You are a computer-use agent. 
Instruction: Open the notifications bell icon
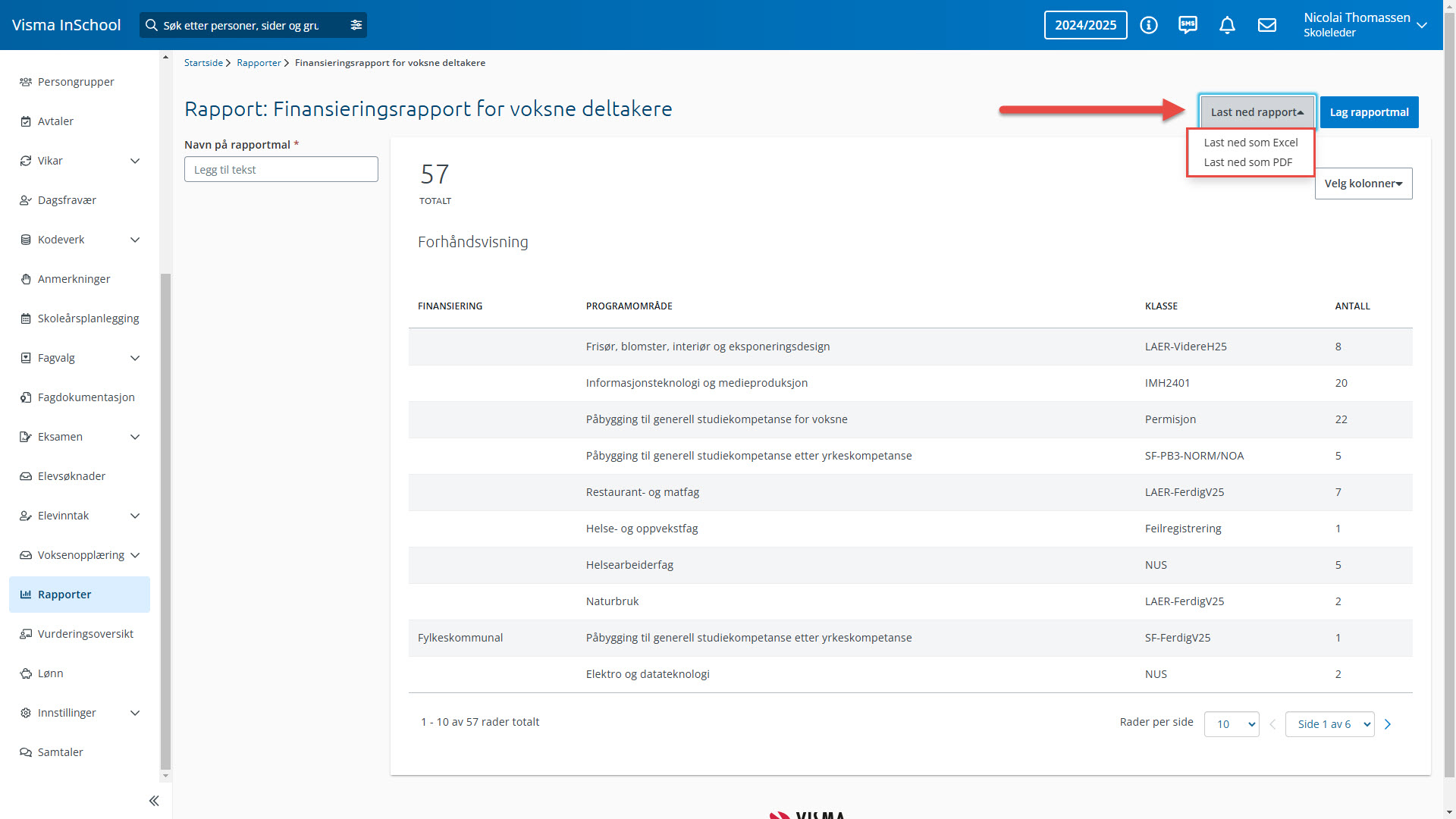pos(1227,25)
